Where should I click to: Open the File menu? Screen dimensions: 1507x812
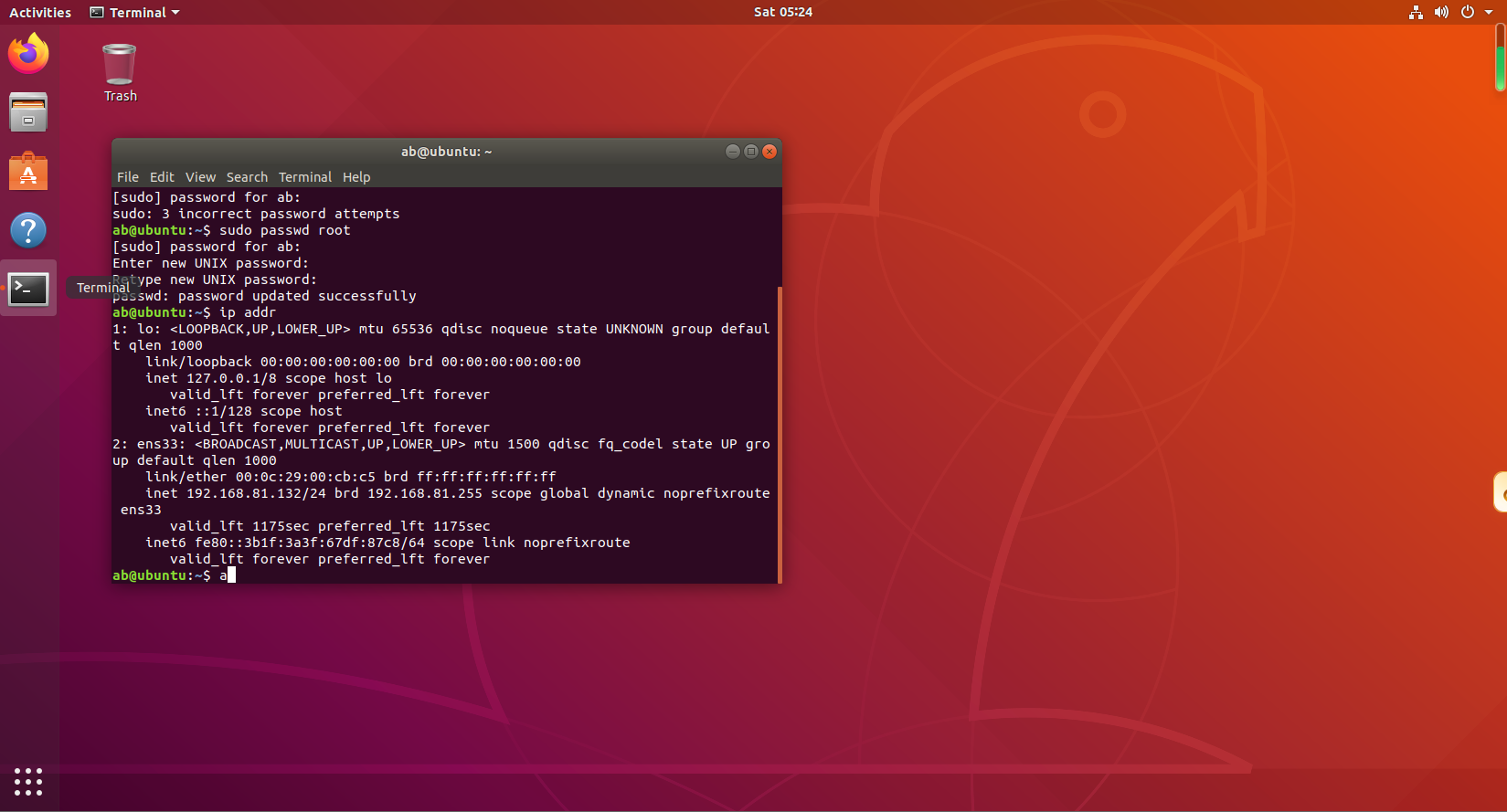tap(128, 177)
